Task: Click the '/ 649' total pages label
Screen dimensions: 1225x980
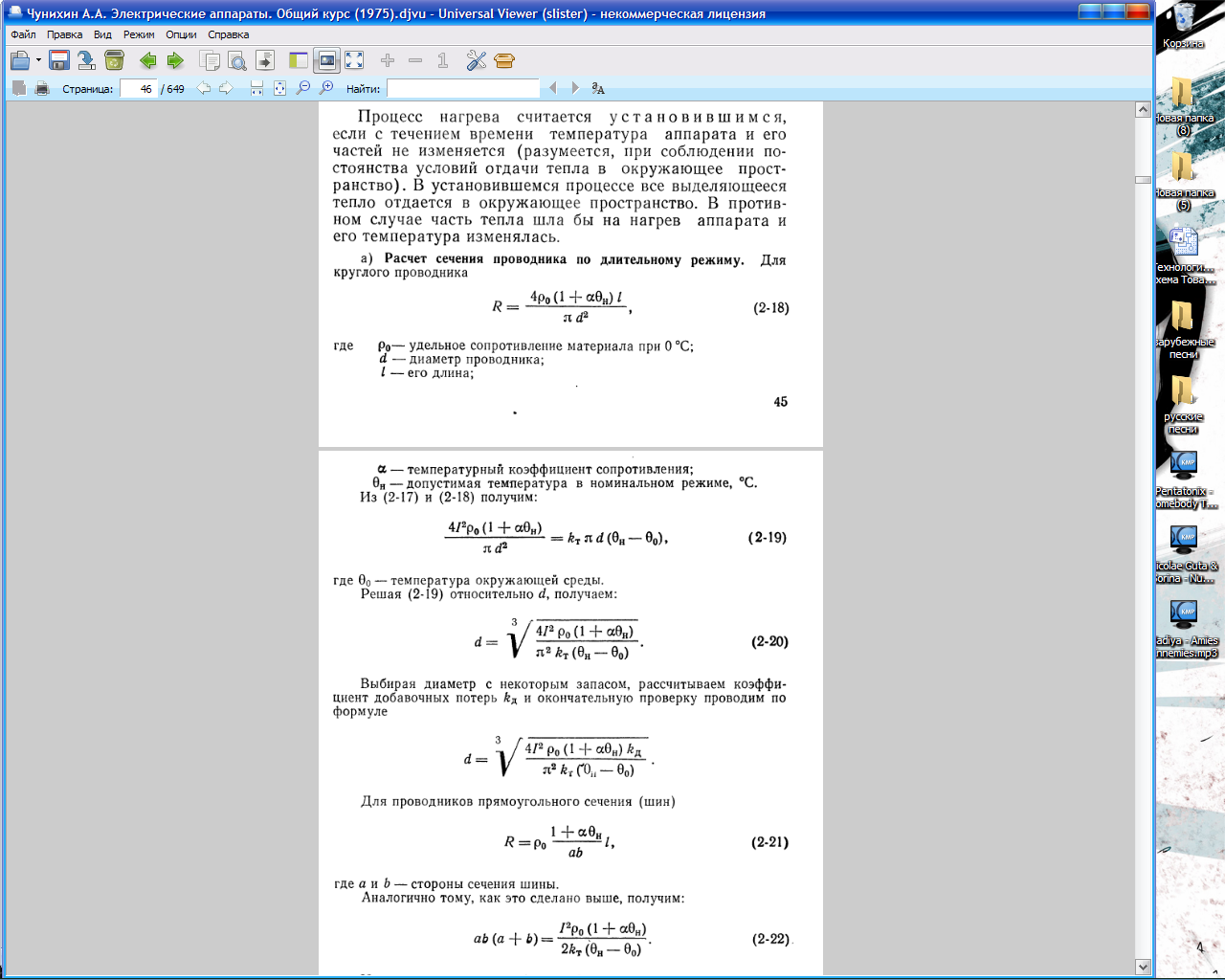Action: coord(173,89)
